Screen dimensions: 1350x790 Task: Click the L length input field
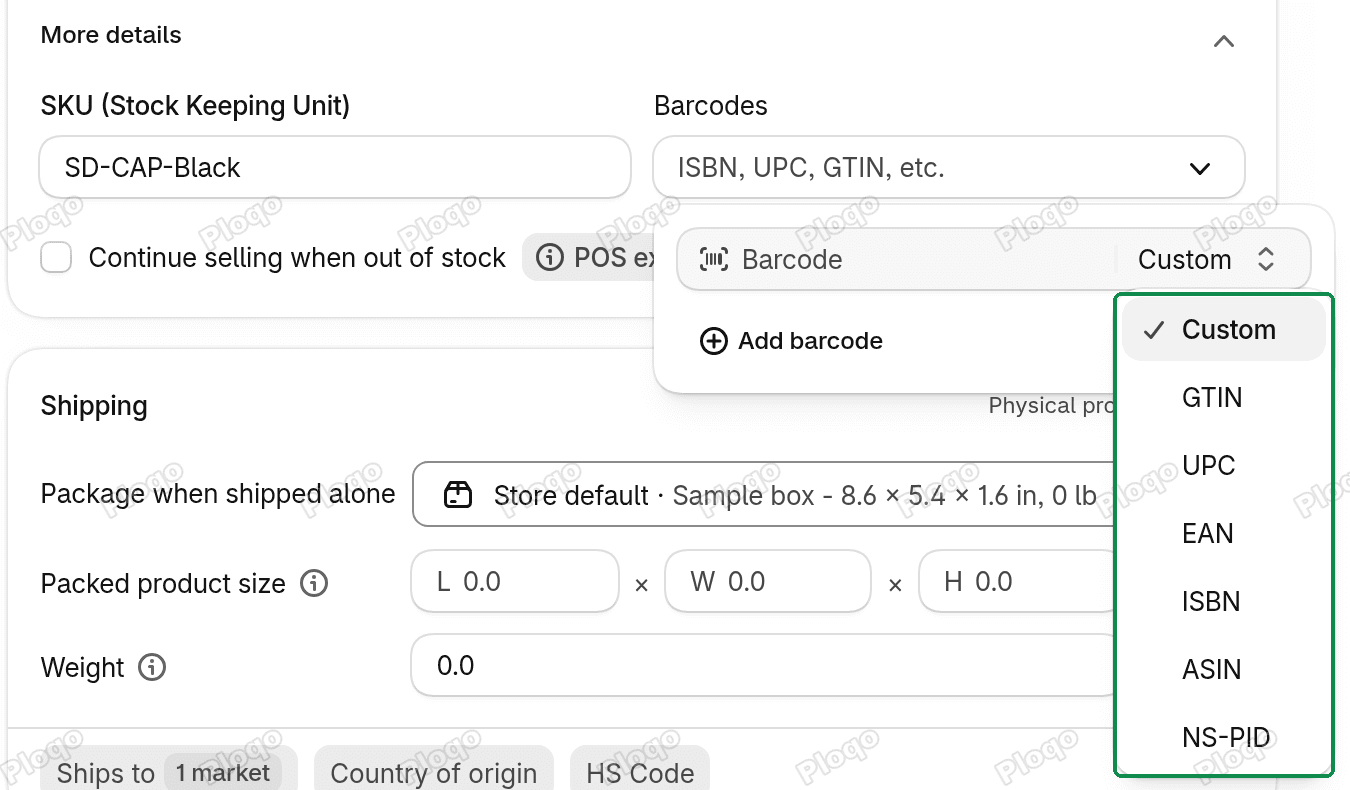point(515,581)
